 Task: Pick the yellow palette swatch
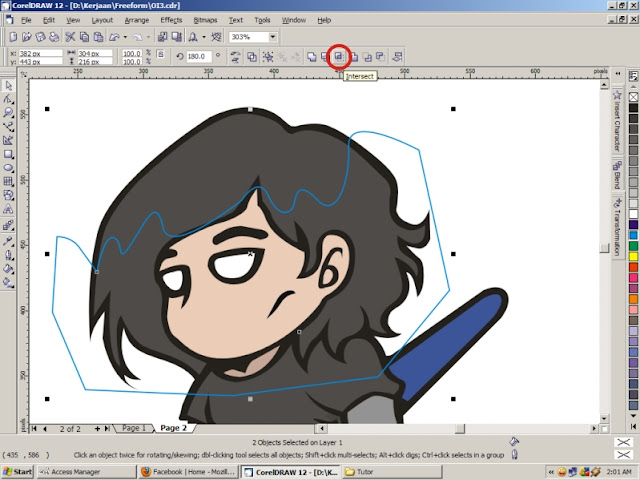[633, 257]
